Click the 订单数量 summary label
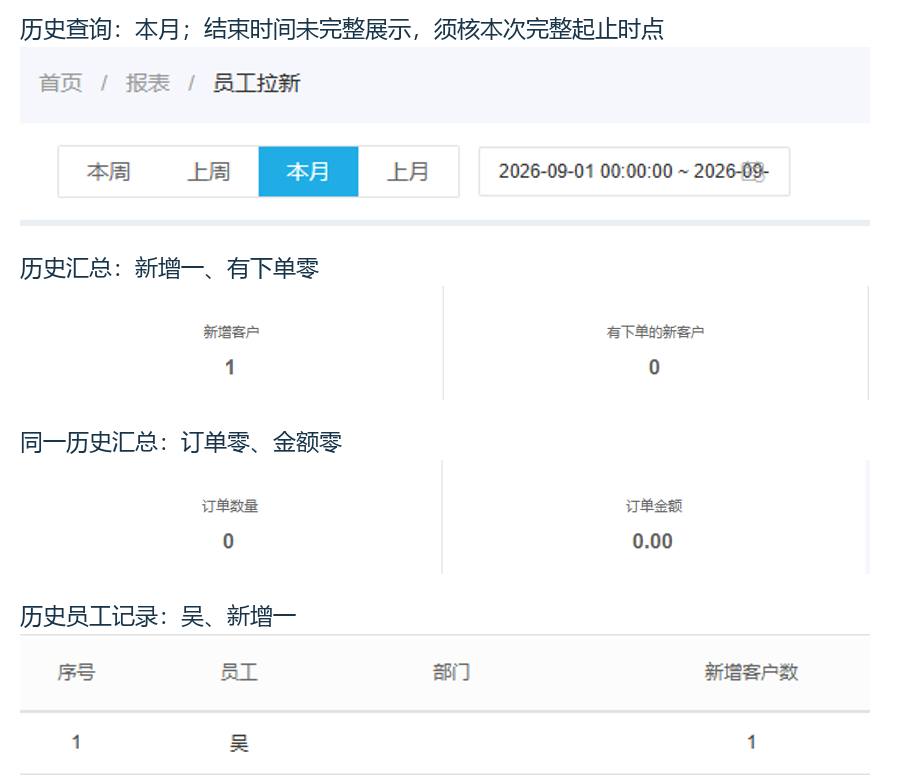 click(230, 506)
